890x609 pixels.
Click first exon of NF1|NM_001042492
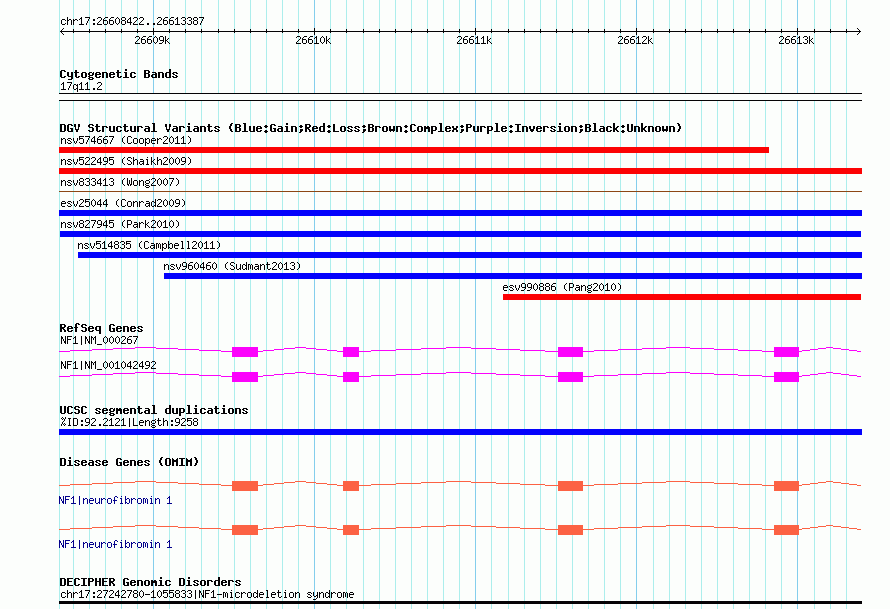tap(245, 377)
